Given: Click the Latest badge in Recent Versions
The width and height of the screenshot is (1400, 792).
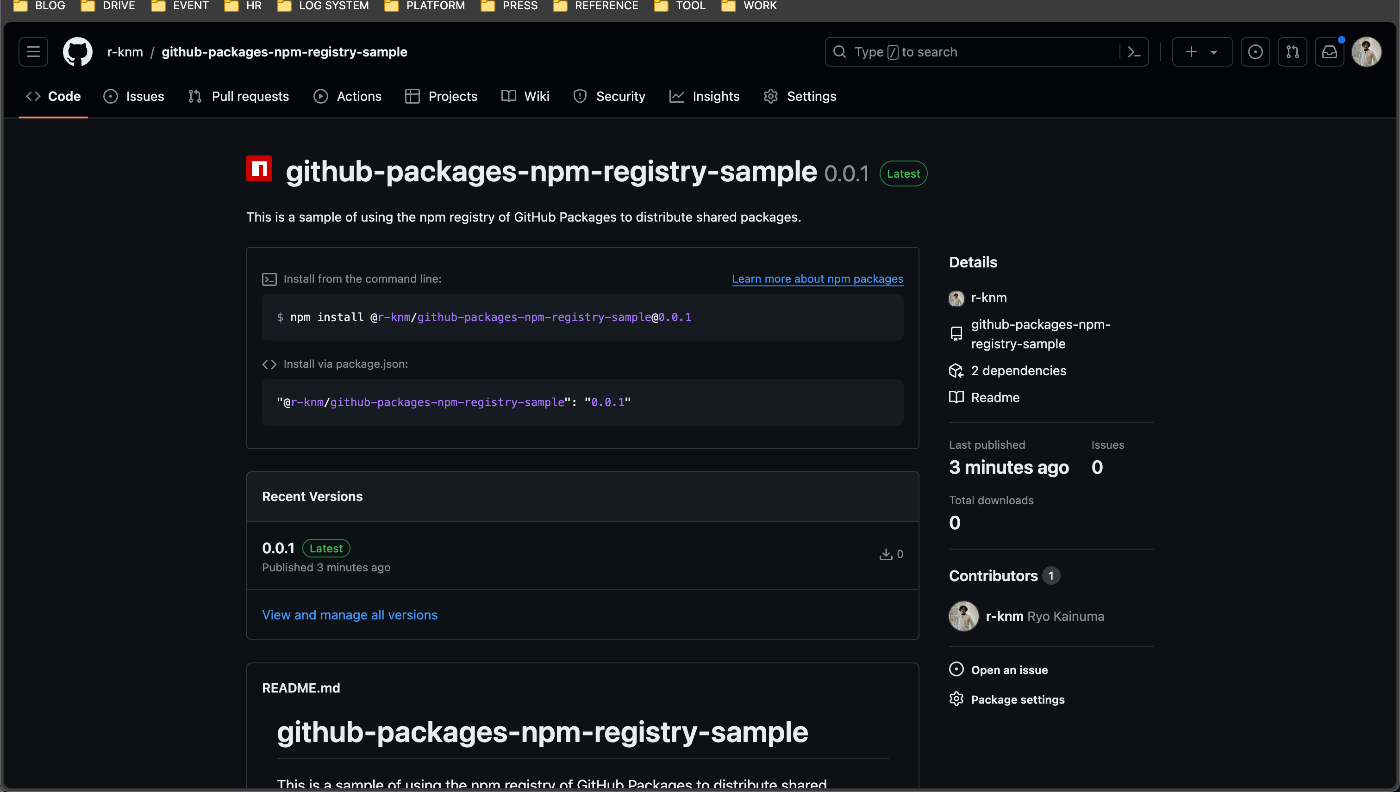Looking at the screenshot, I should (326, 548).
